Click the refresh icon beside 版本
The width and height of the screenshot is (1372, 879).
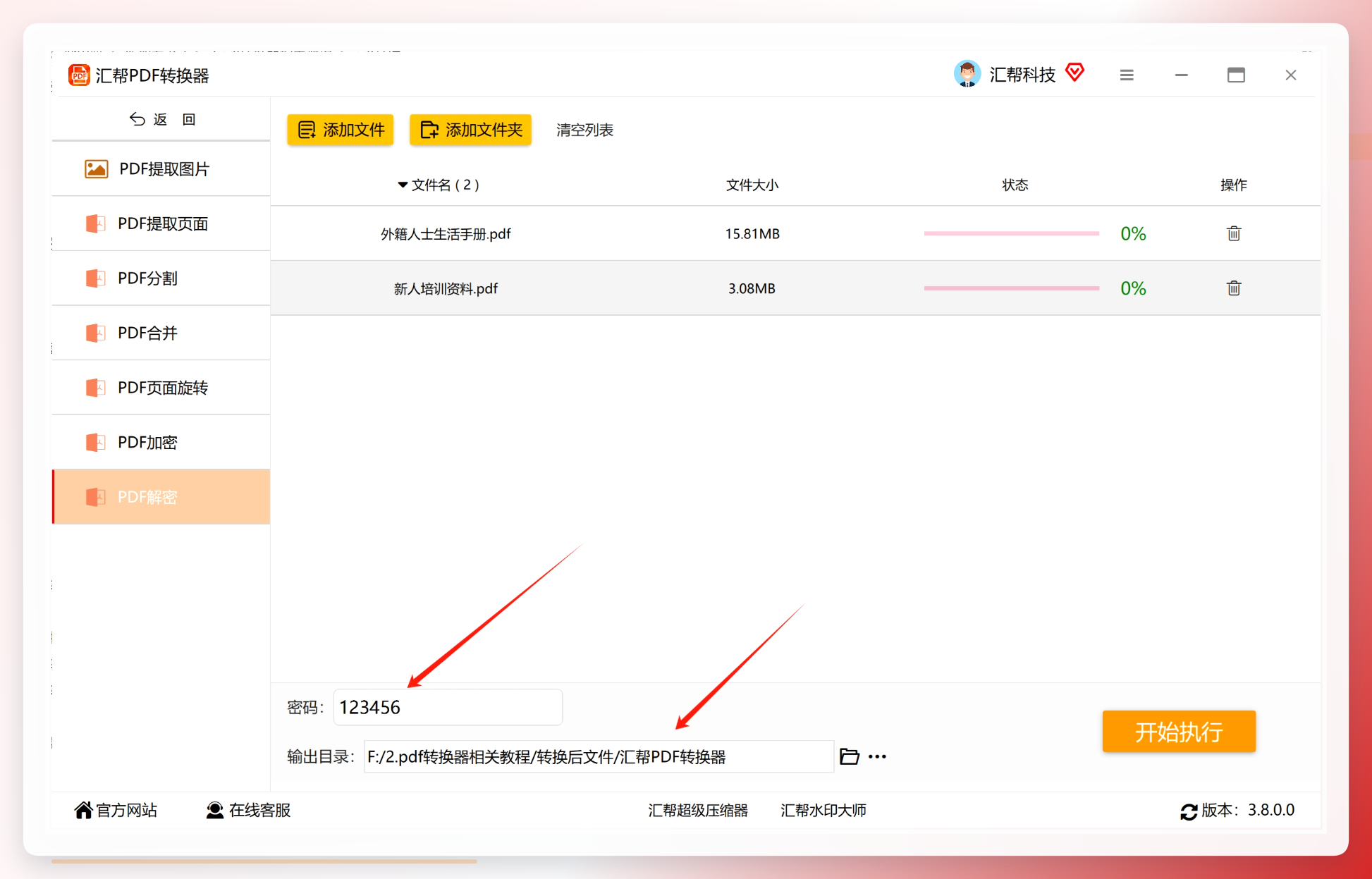click(1189, 812)
